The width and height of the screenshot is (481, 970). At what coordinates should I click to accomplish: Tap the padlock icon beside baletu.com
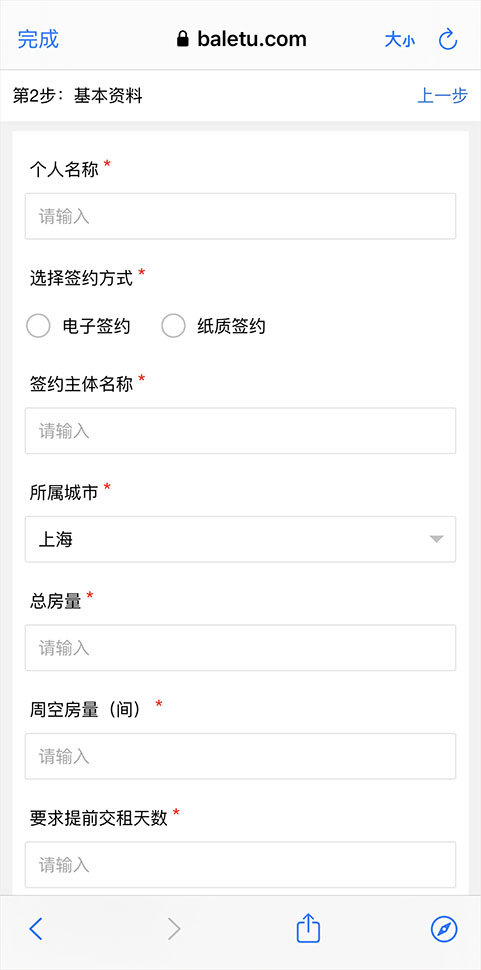coord(182,40)
